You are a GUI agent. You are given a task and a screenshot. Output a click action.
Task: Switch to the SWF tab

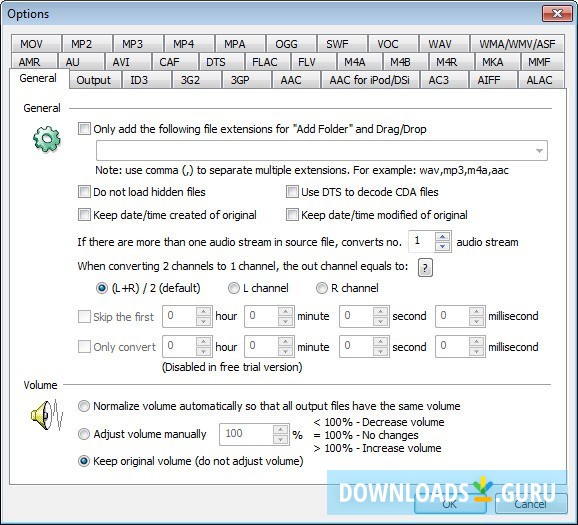(342, 44)
